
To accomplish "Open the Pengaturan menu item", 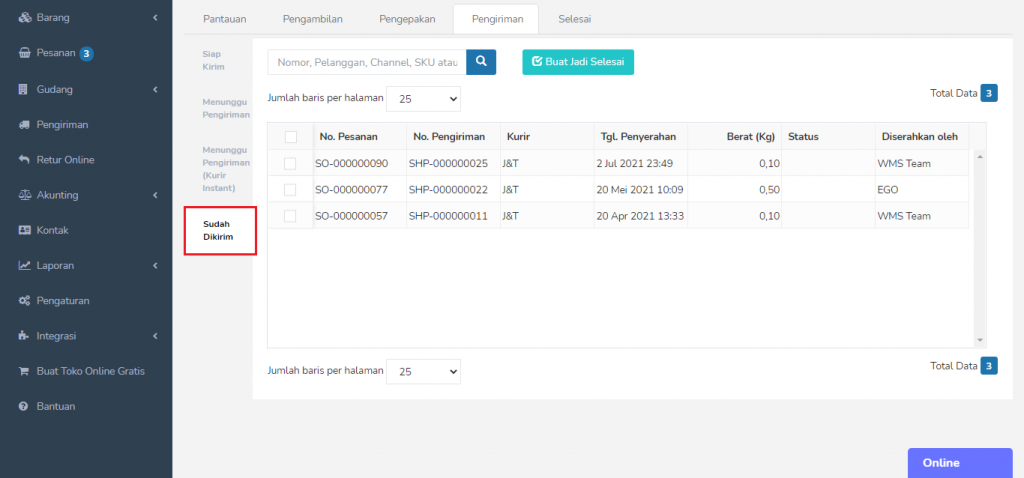I will pos(63,301).
